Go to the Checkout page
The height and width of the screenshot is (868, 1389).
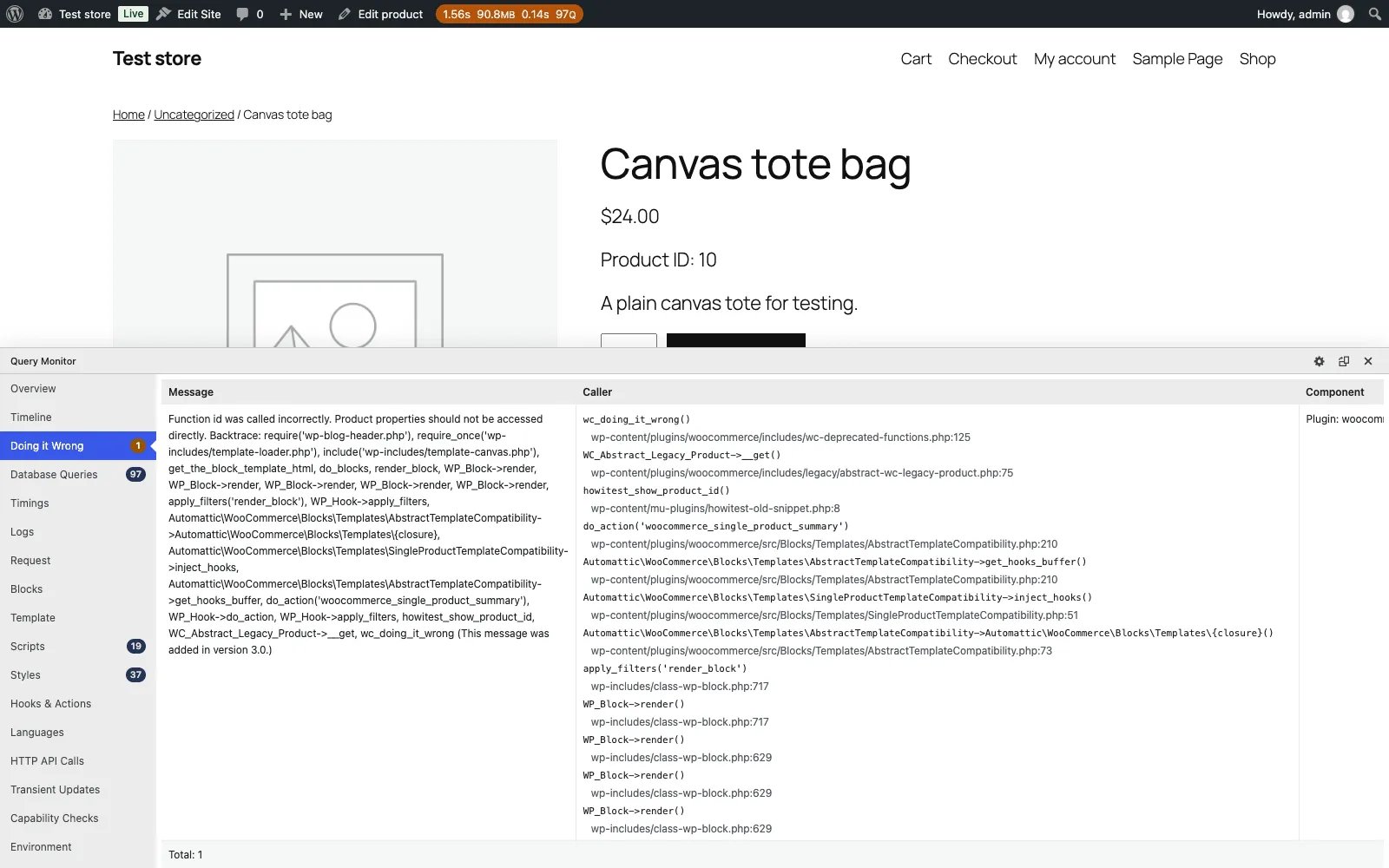(982, 59)
